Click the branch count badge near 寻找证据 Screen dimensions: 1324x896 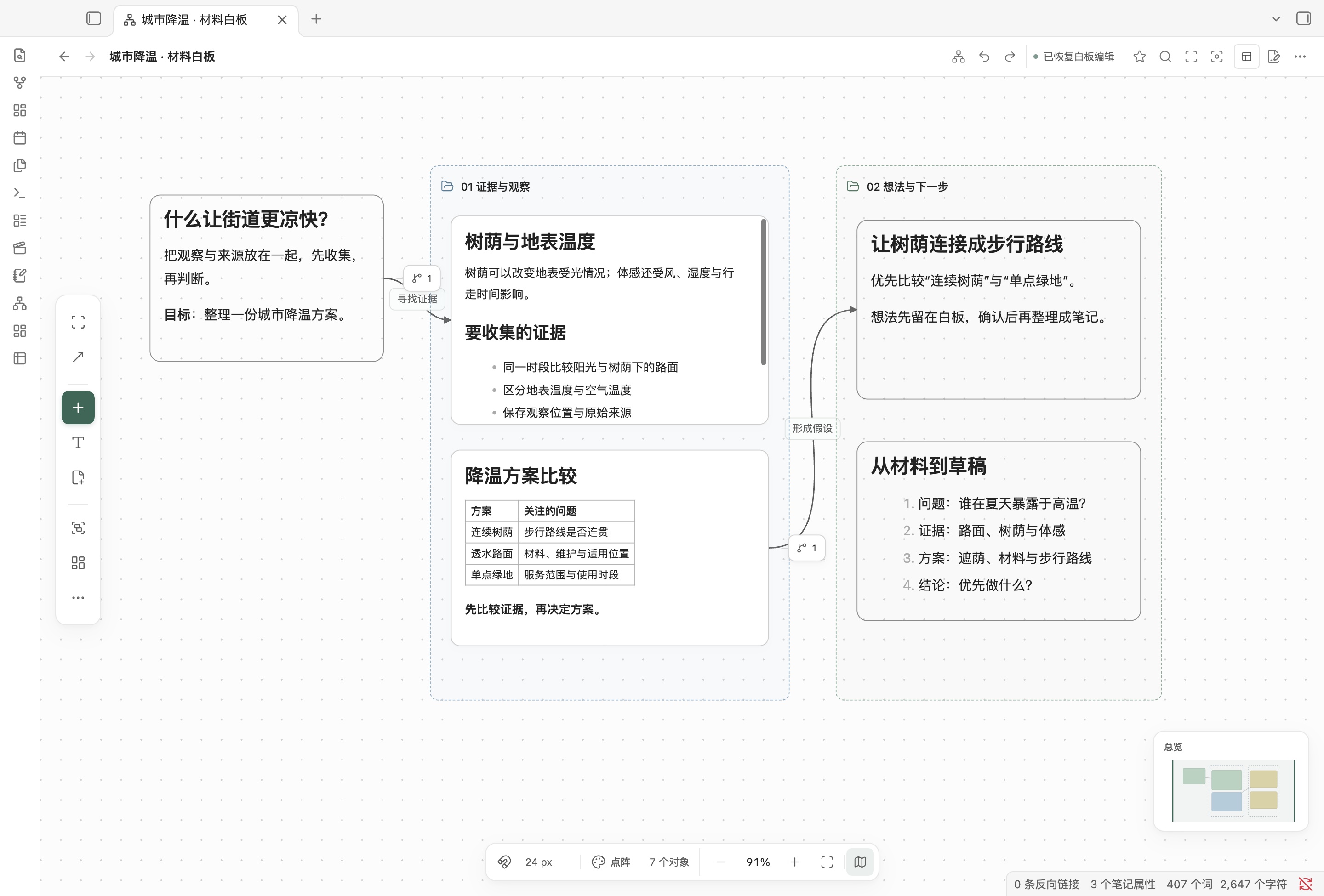422,278
